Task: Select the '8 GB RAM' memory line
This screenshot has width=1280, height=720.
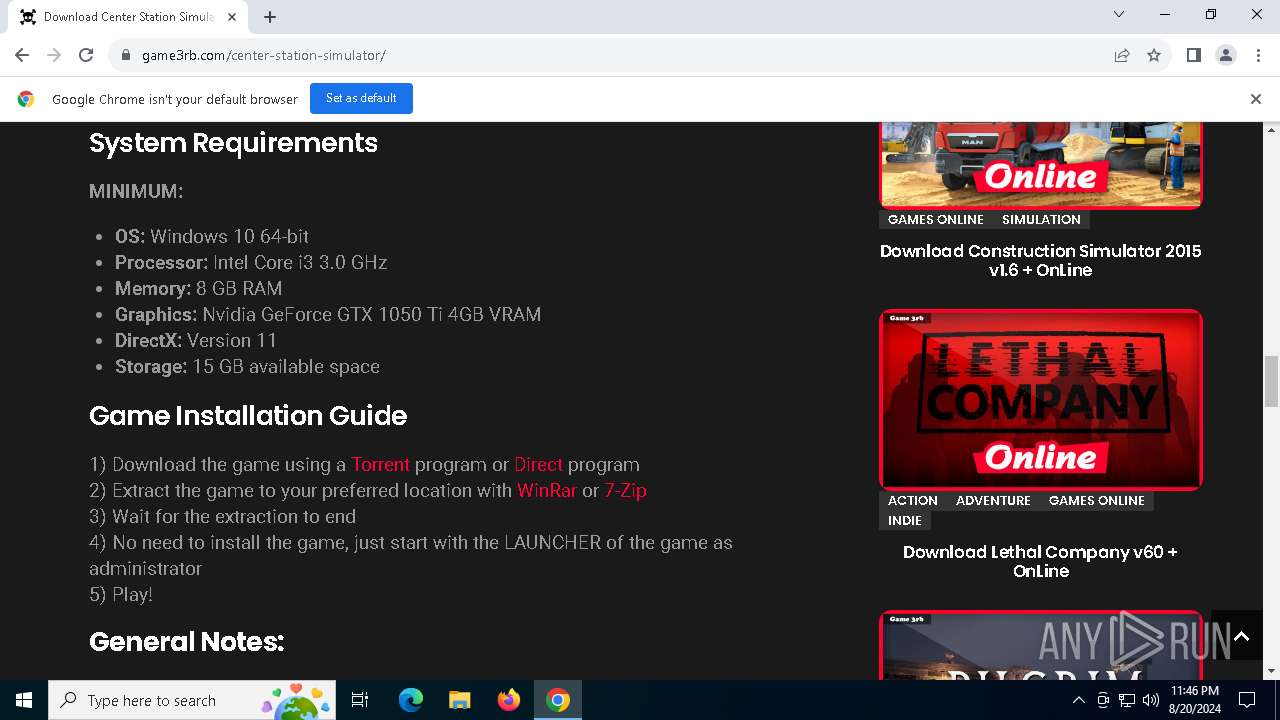Action: [x=198, y=288]
